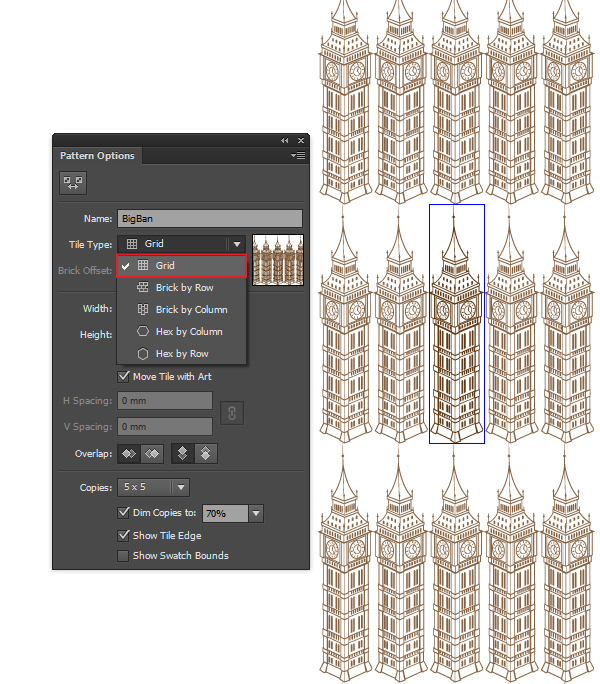Open the Dim Copies percentage dropdown arrow
This screenshot has width=600, height=684.
pos(256,513)
